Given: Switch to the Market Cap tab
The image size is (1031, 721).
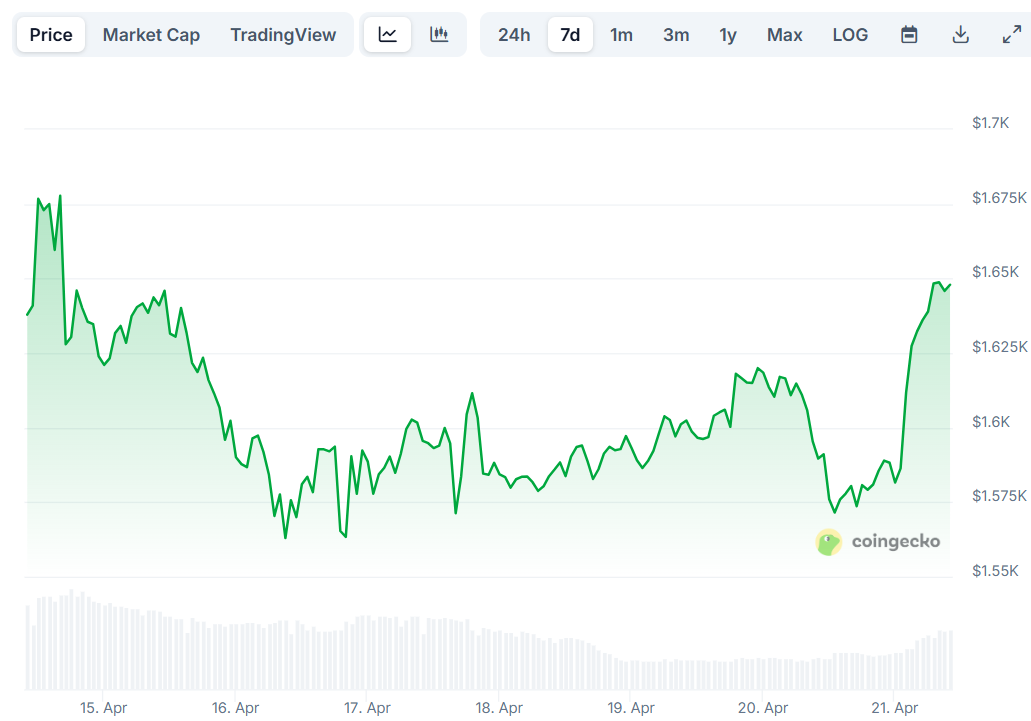Looking at the screenshot, I should 151,34.
